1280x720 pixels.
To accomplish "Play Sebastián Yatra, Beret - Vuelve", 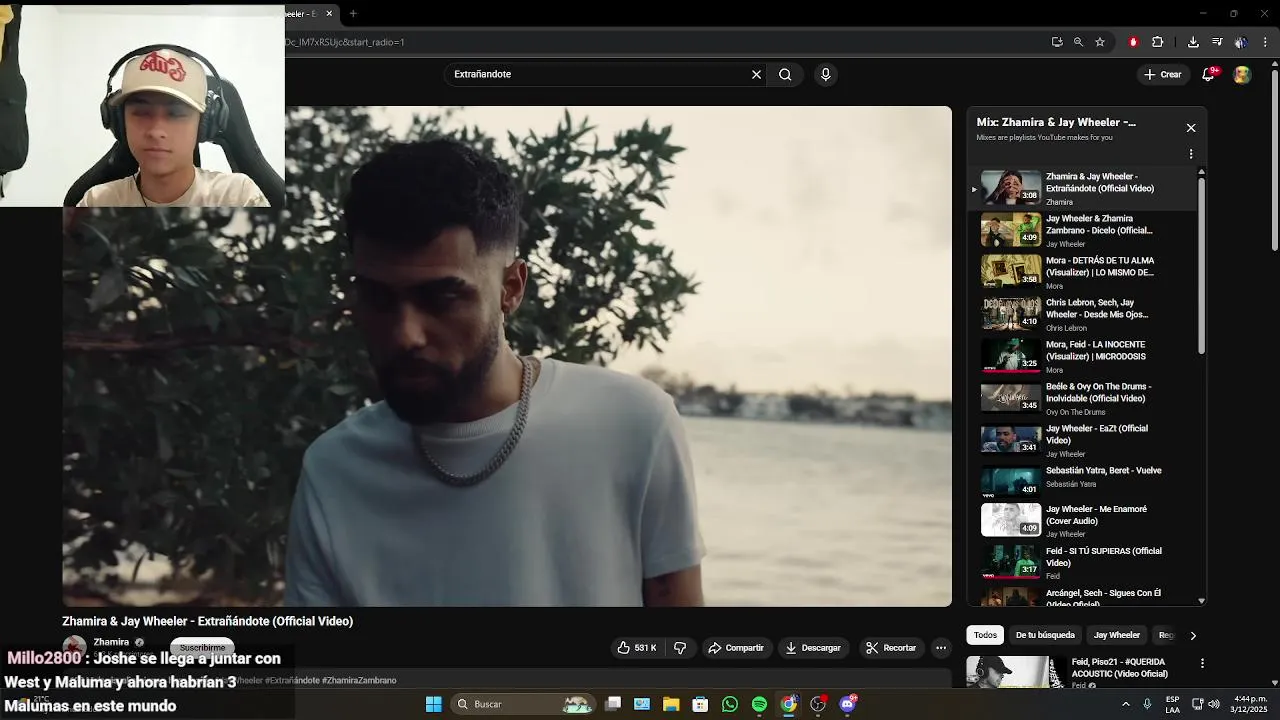I will click(1082, 480).
